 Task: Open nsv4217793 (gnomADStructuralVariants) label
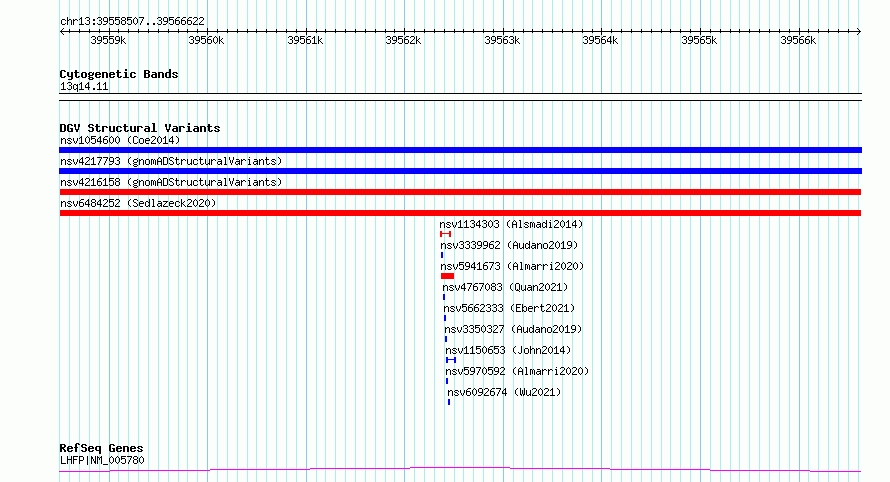click(x=171, y=161)
